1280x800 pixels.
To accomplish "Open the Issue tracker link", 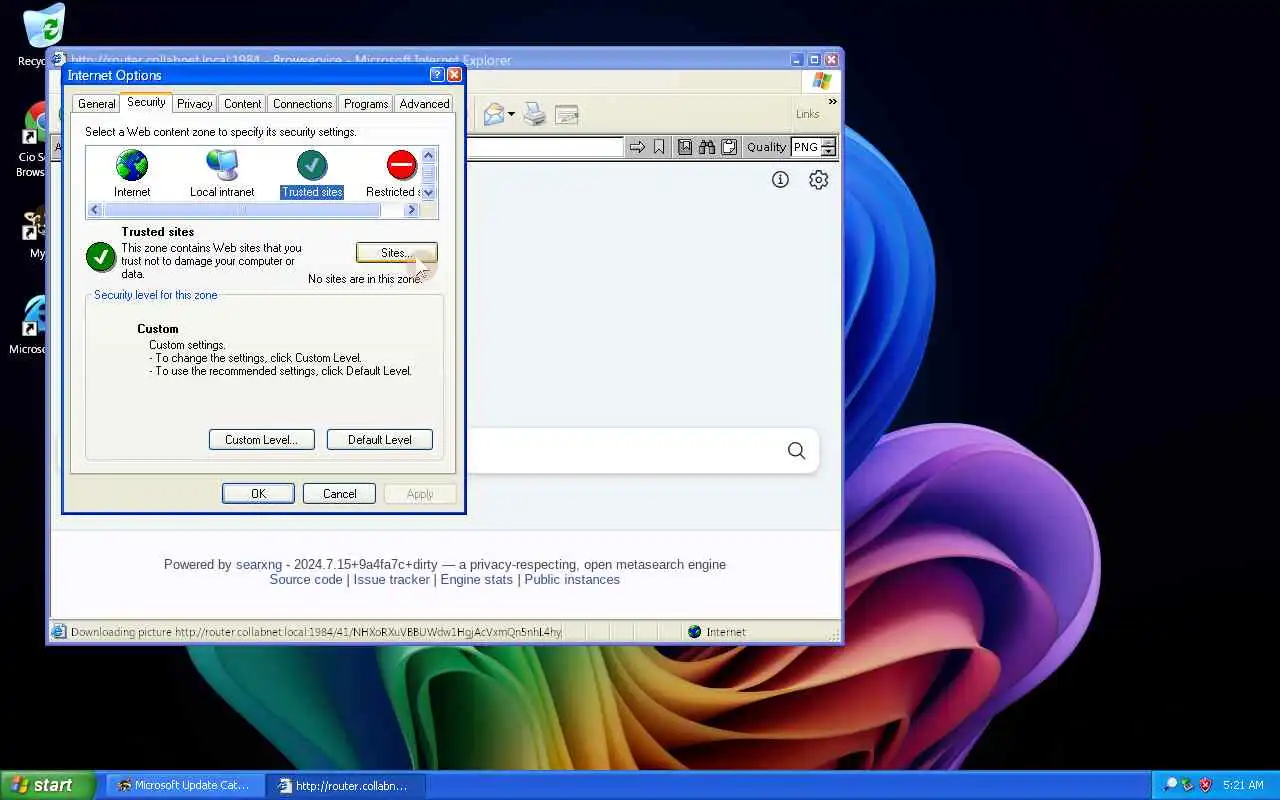I will 391,580.
